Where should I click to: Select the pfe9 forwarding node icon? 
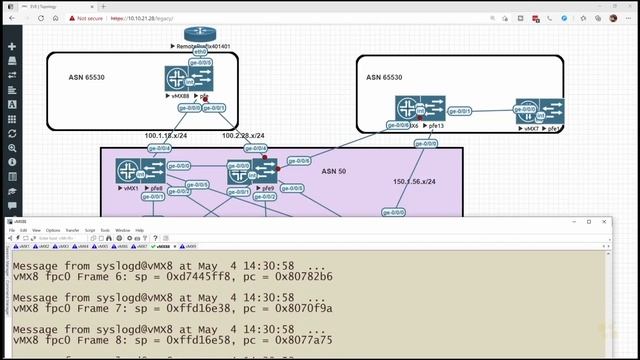click(x=265, y=171)
